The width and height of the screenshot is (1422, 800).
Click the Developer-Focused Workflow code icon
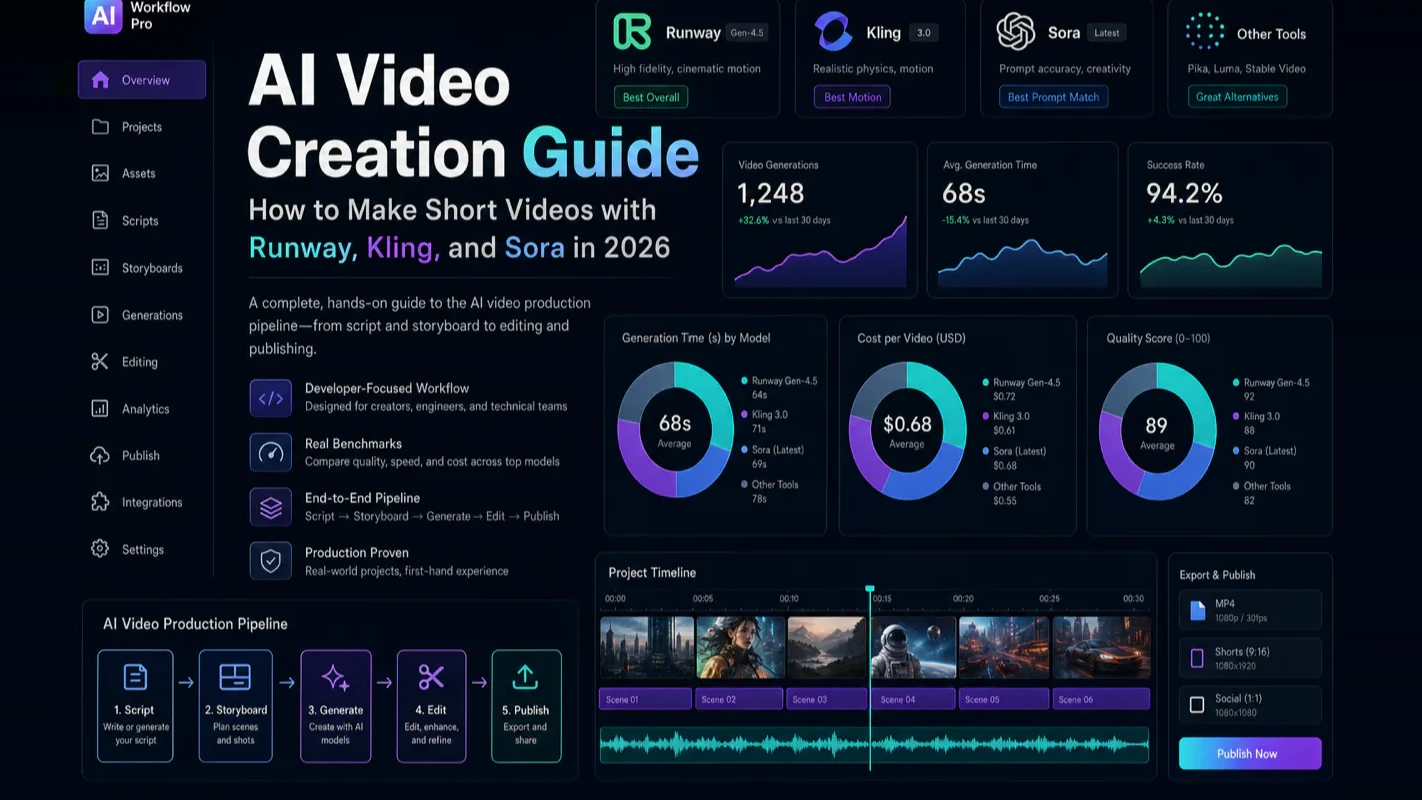tap(270, 398)
